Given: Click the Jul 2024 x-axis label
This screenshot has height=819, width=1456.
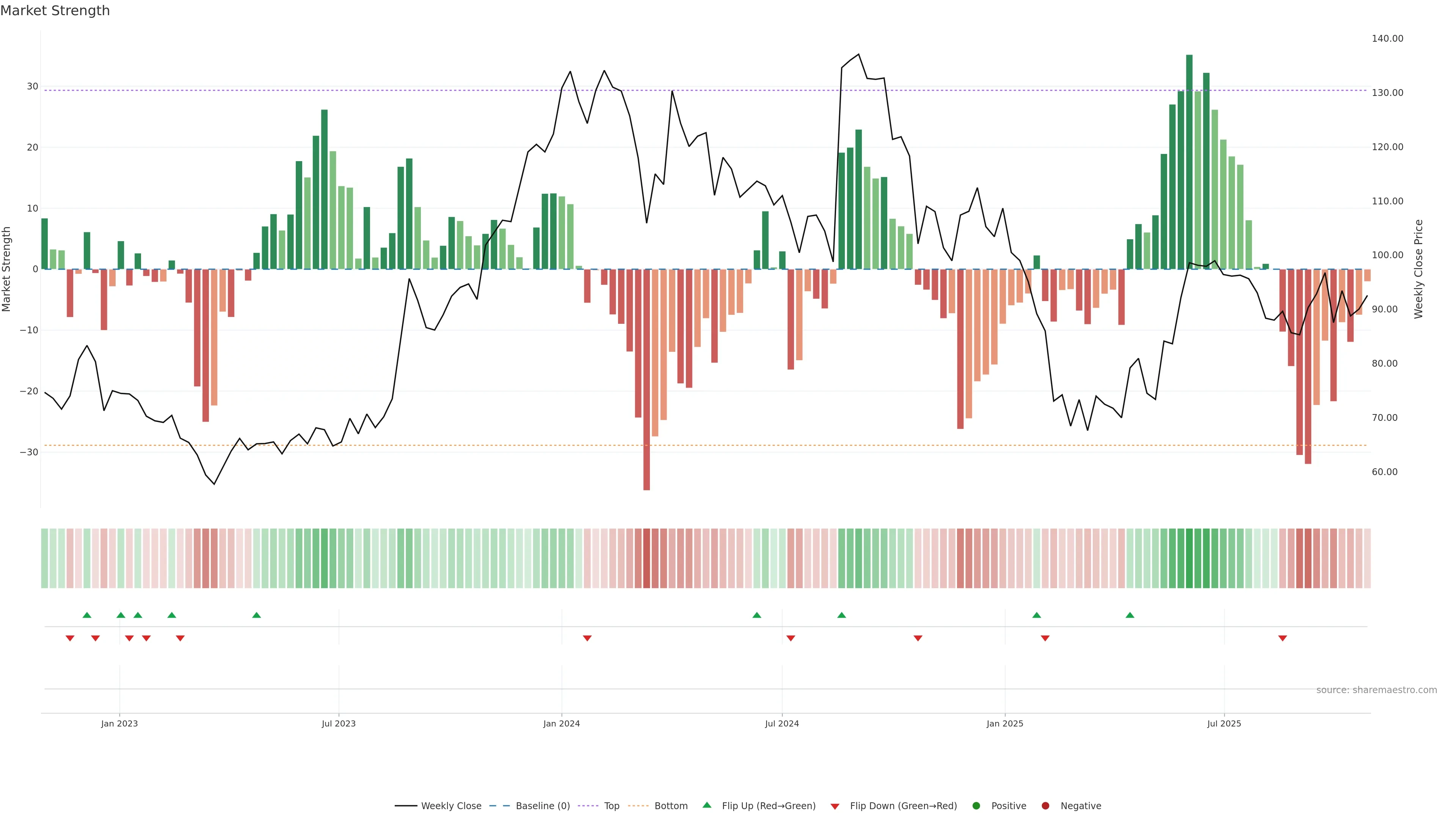Looking at the screenshot, I should click(x=782, y=723).
